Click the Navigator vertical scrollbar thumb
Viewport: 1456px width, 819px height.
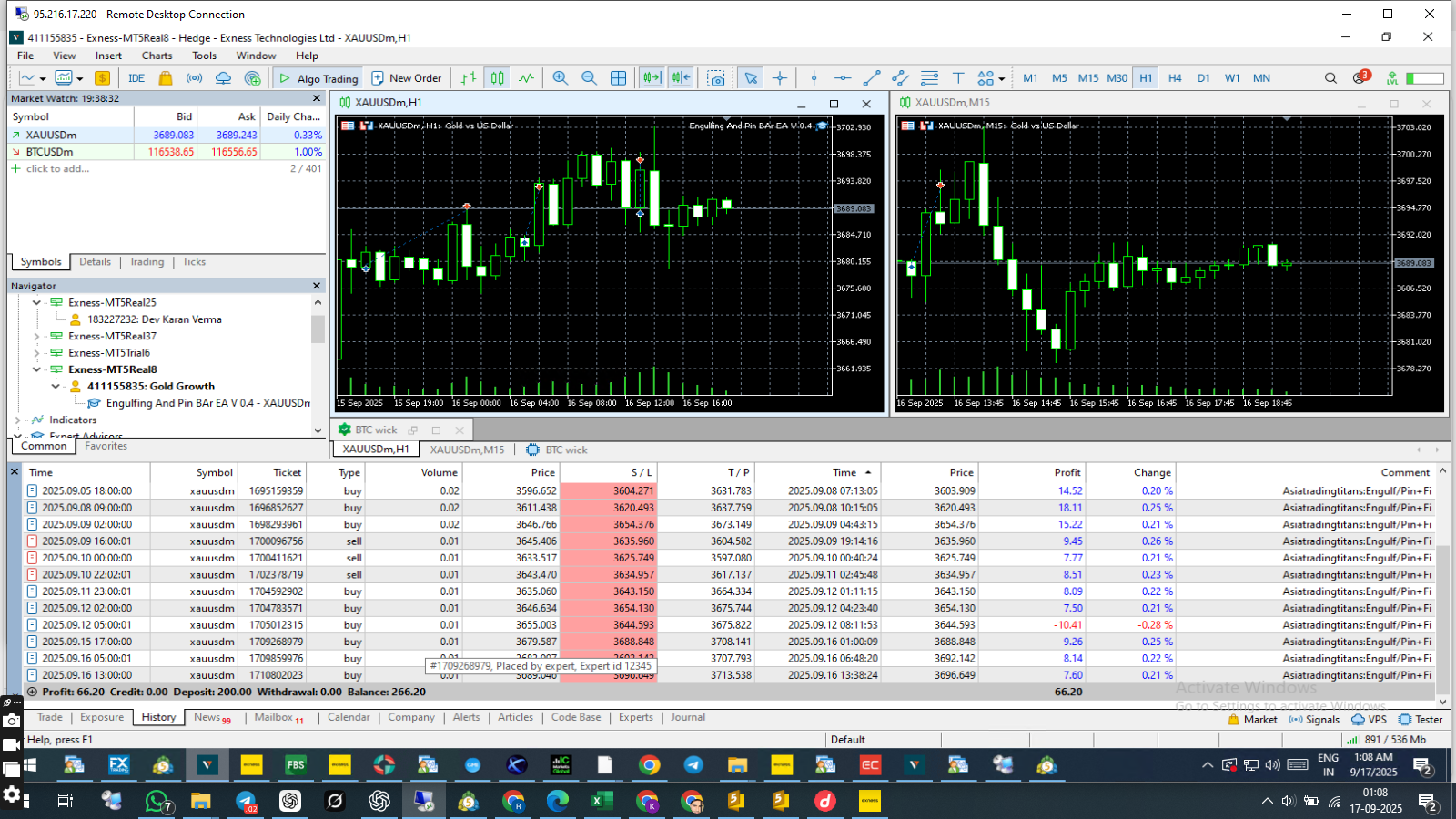pyautogui.click(x=318, y=329)
